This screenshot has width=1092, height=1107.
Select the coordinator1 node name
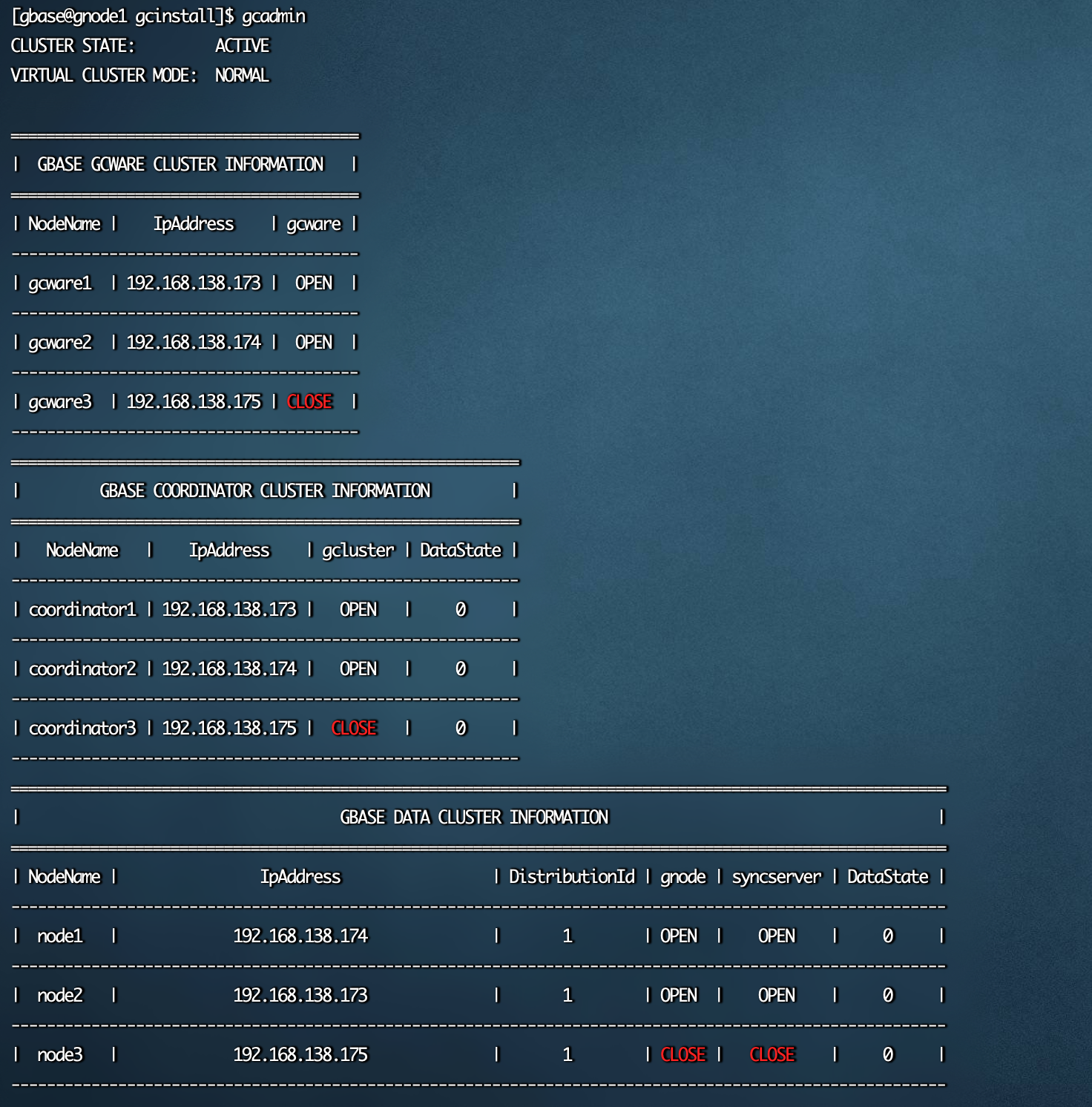click(x=82, y=610)
